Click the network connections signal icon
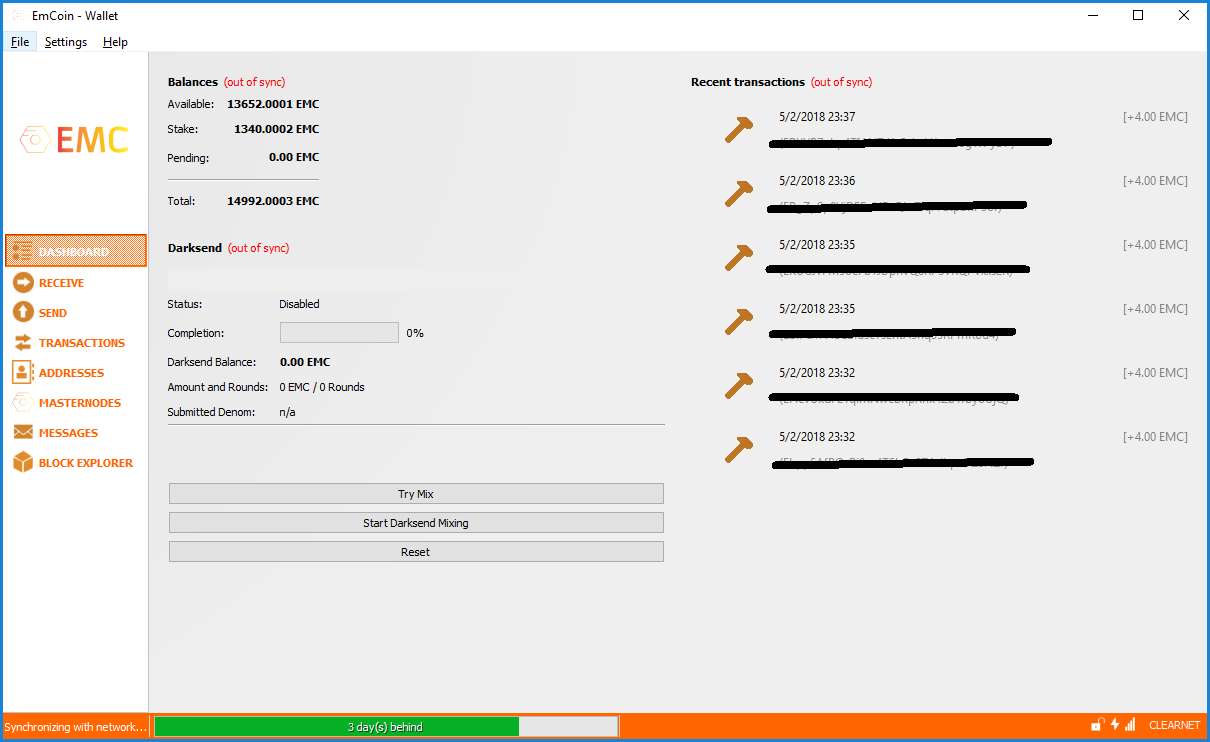The image size is (1210, 742). pyautogui.click(x=1131, y=725)
